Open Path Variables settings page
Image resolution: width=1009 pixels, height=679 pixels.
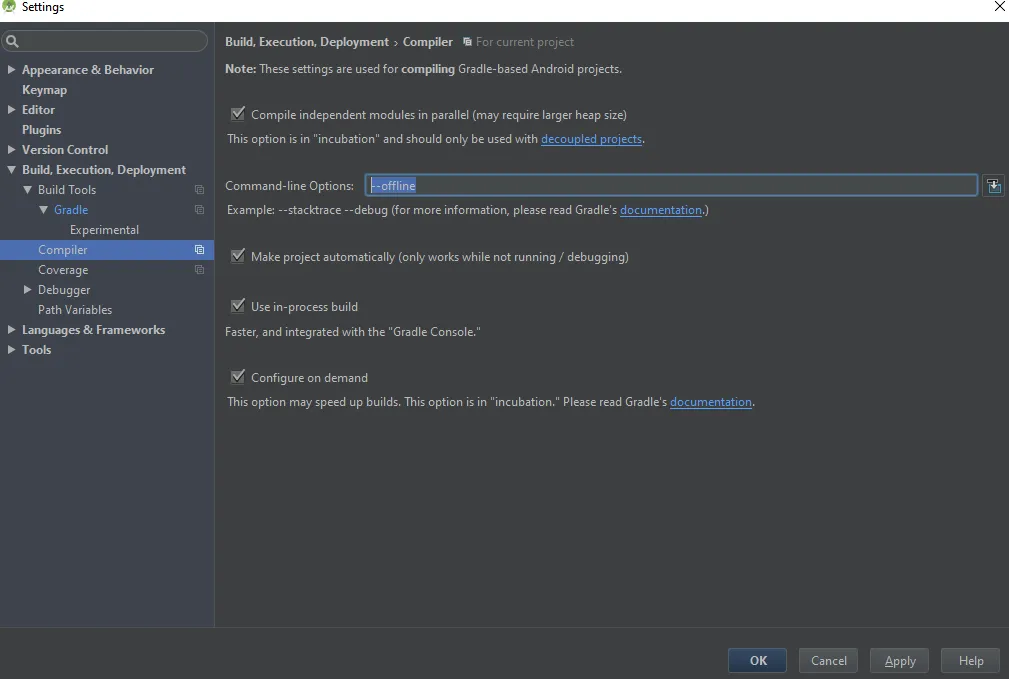[x=75, y=310]
